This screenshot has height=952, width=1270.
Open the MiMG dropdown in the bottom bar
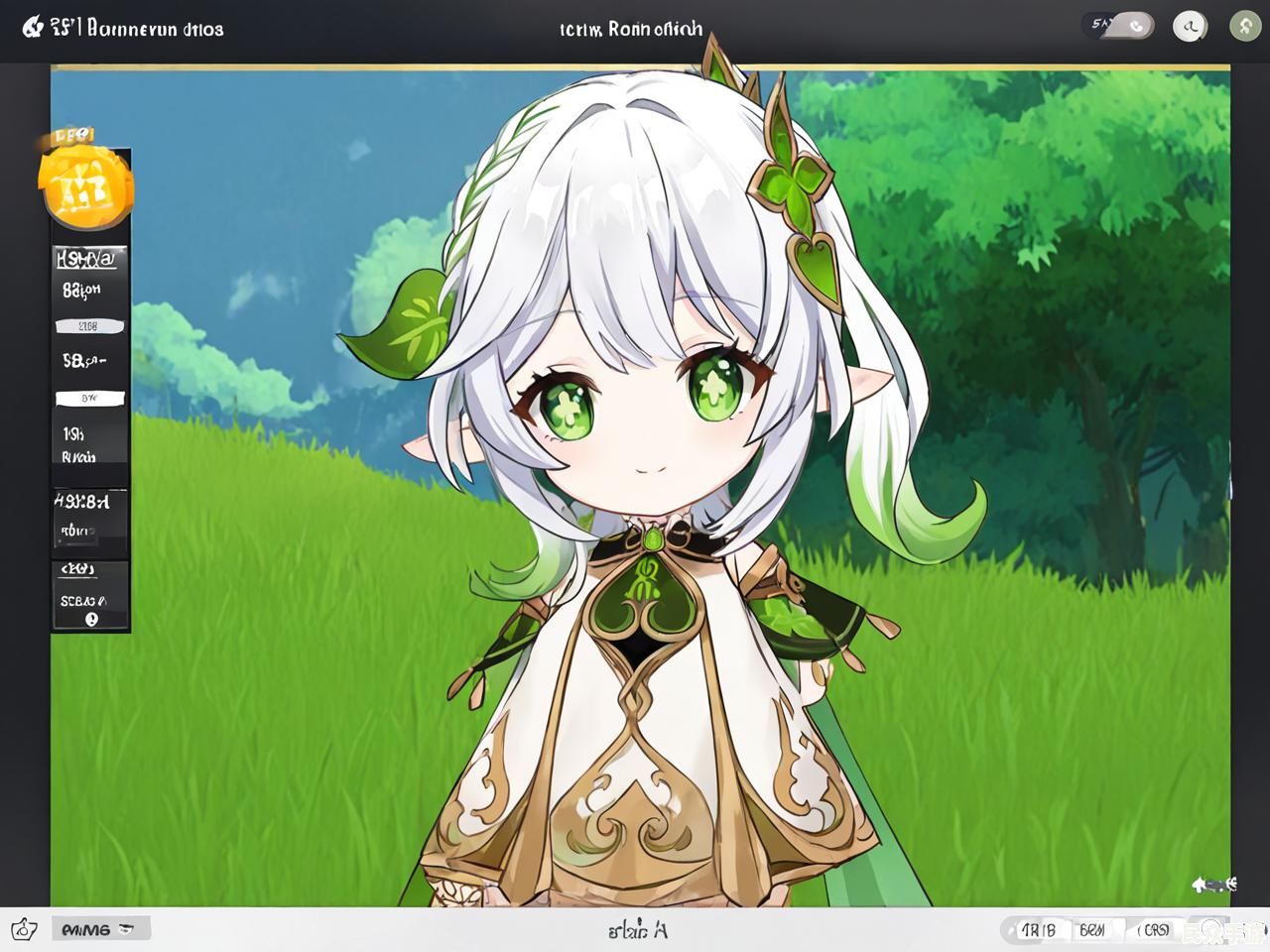[x=99, y=929]
